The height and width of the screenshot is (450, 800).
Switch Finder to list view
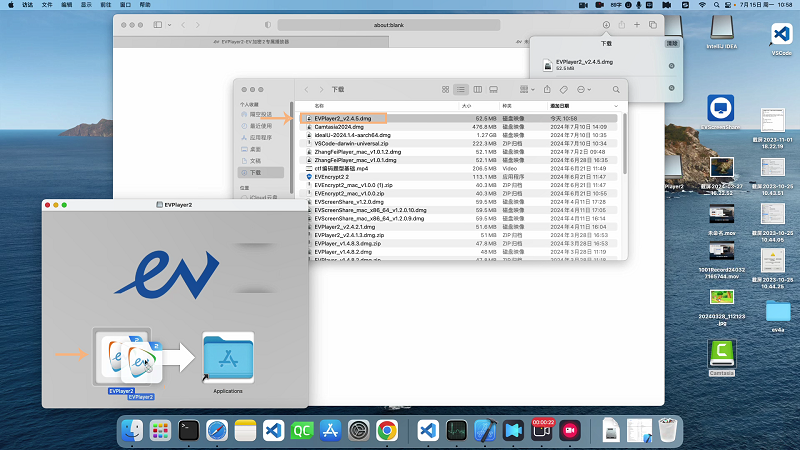(x=461, y=89)
